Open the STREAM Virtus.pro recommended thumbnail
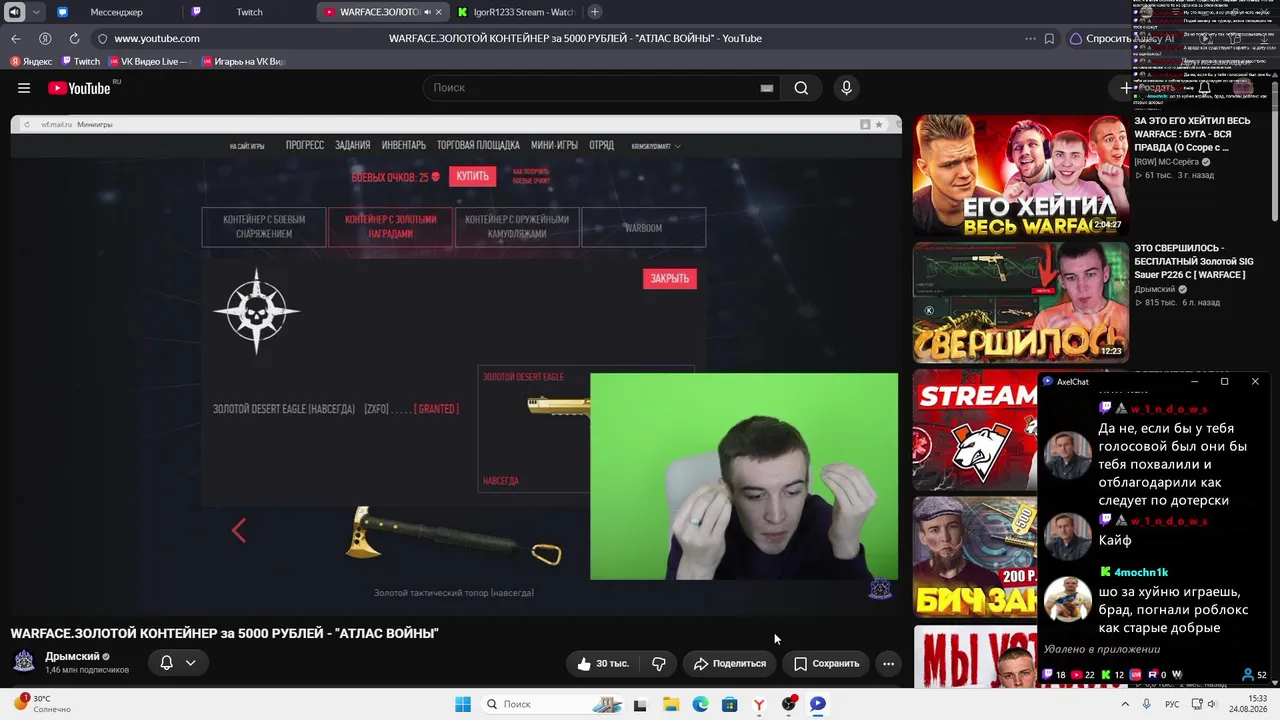The image size is (1280, 720). (x=975, y=430)
